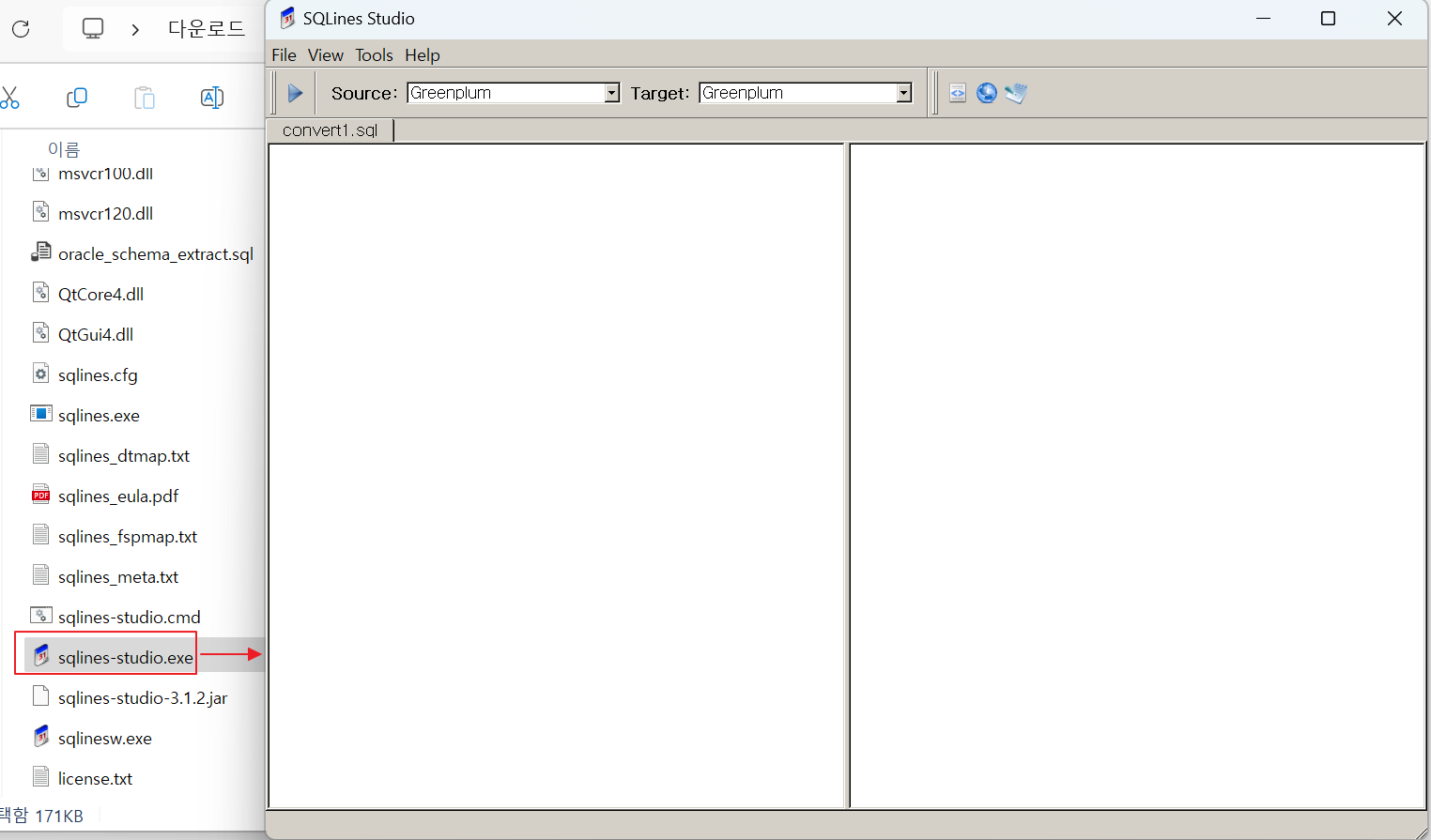The height and width of the screenshot is (840, 1431).
Task: Select the QtCore4.dll file name
Action: (101, 295)
